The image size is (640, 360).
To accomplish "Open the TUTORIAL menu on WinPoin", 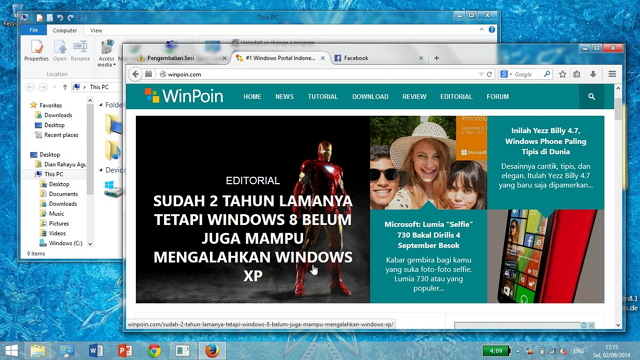I will (x=322, y=97).
